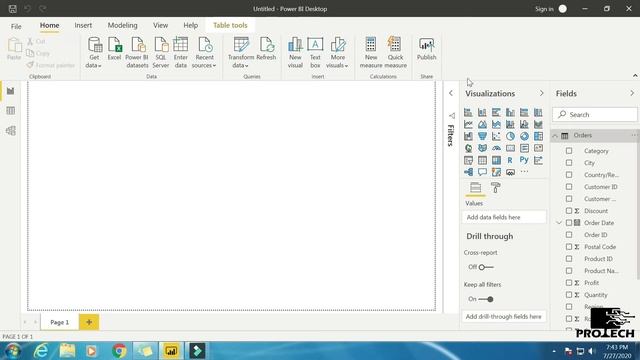
Task: Collapse the Visualizations pane
Action: [542, 93]
